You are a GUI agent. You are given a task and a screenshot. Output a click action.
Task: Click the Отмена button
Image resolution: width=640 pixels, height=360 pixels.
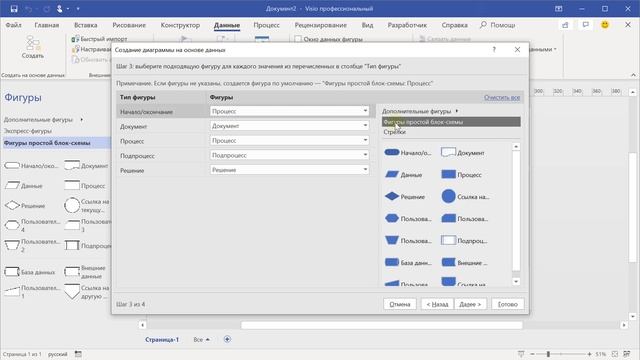(400, 304)
